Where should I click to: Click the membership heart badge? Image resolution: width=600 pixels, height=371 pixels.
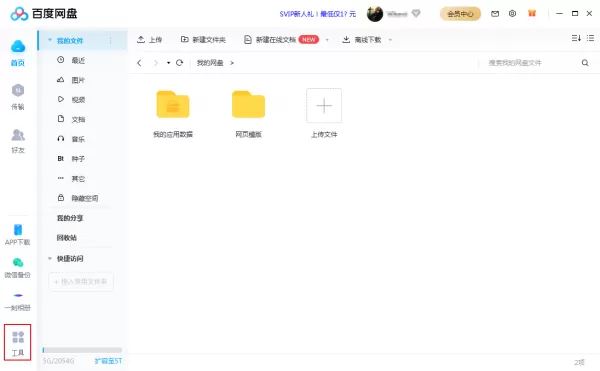[x=416, y=13]
